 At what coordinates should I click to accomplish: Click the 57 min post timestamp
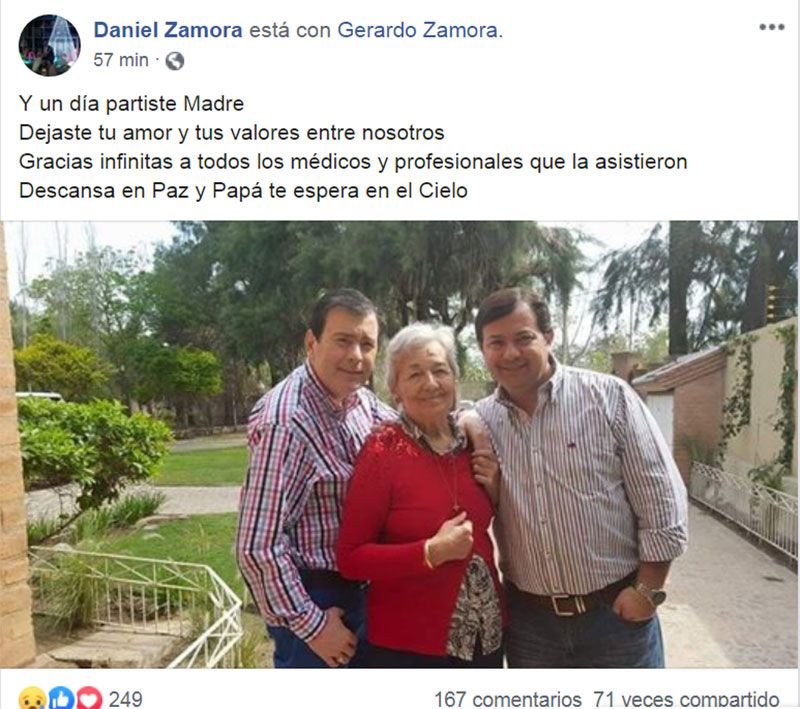[x=121, y=60]
